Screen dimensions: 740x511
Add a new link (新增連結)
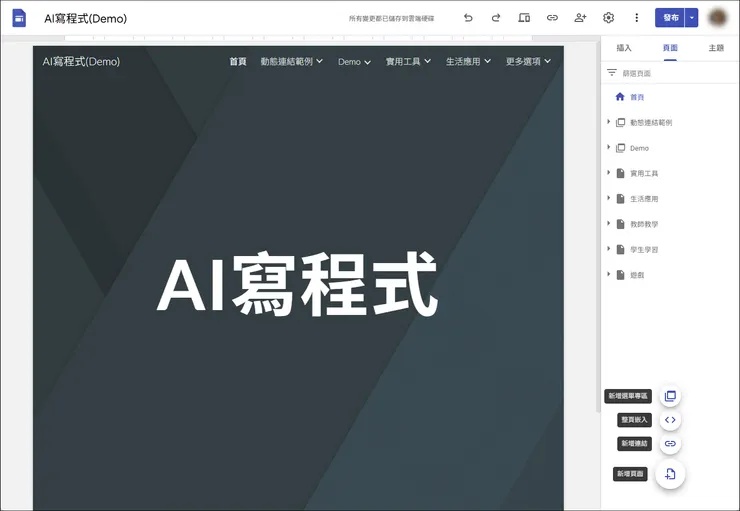670,444
